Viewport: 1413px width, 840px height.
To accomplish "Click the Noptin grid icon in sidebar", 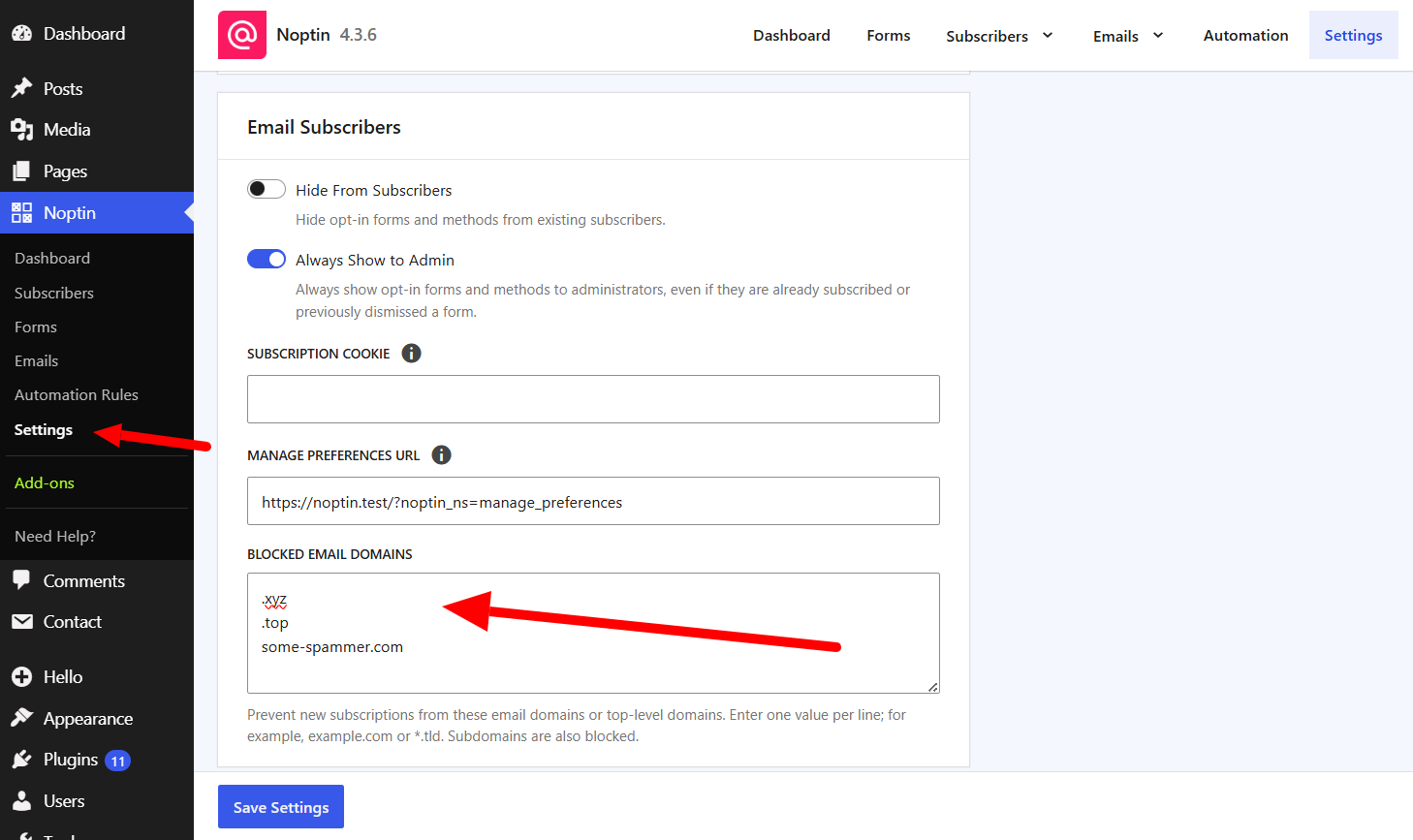I will point(21,213).
